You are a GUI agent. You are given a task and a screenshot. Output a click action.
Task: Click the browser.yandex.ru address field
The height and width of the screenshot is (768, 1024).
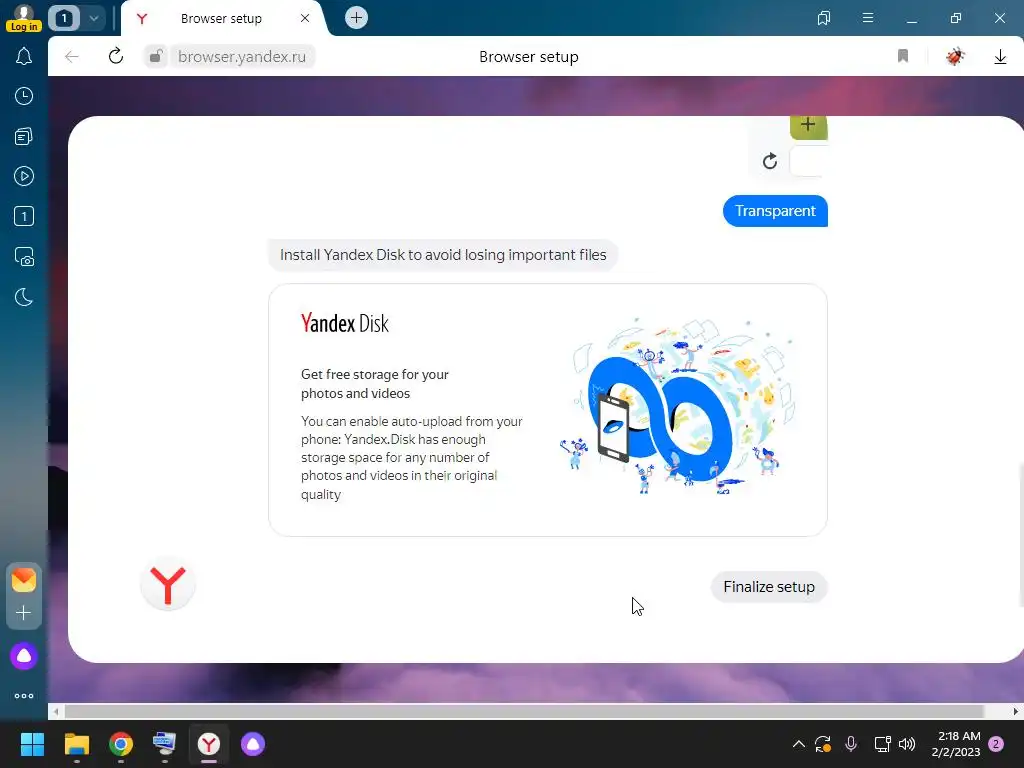(x=242, y=57)
